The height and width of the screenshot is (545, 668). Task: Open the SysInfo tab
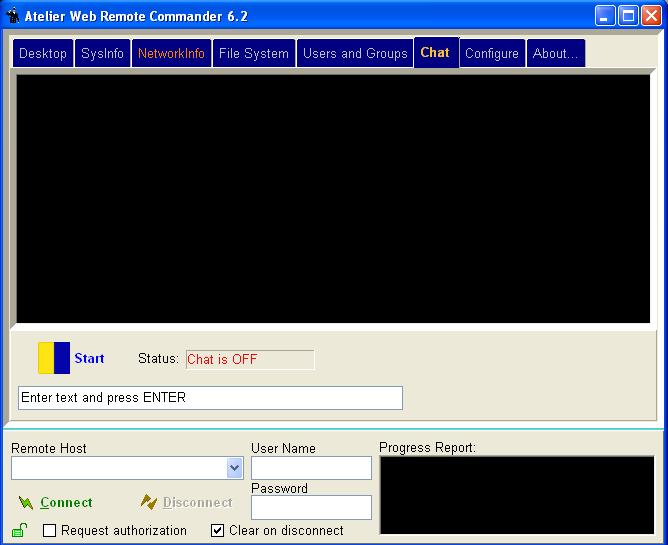pos(102,53)
